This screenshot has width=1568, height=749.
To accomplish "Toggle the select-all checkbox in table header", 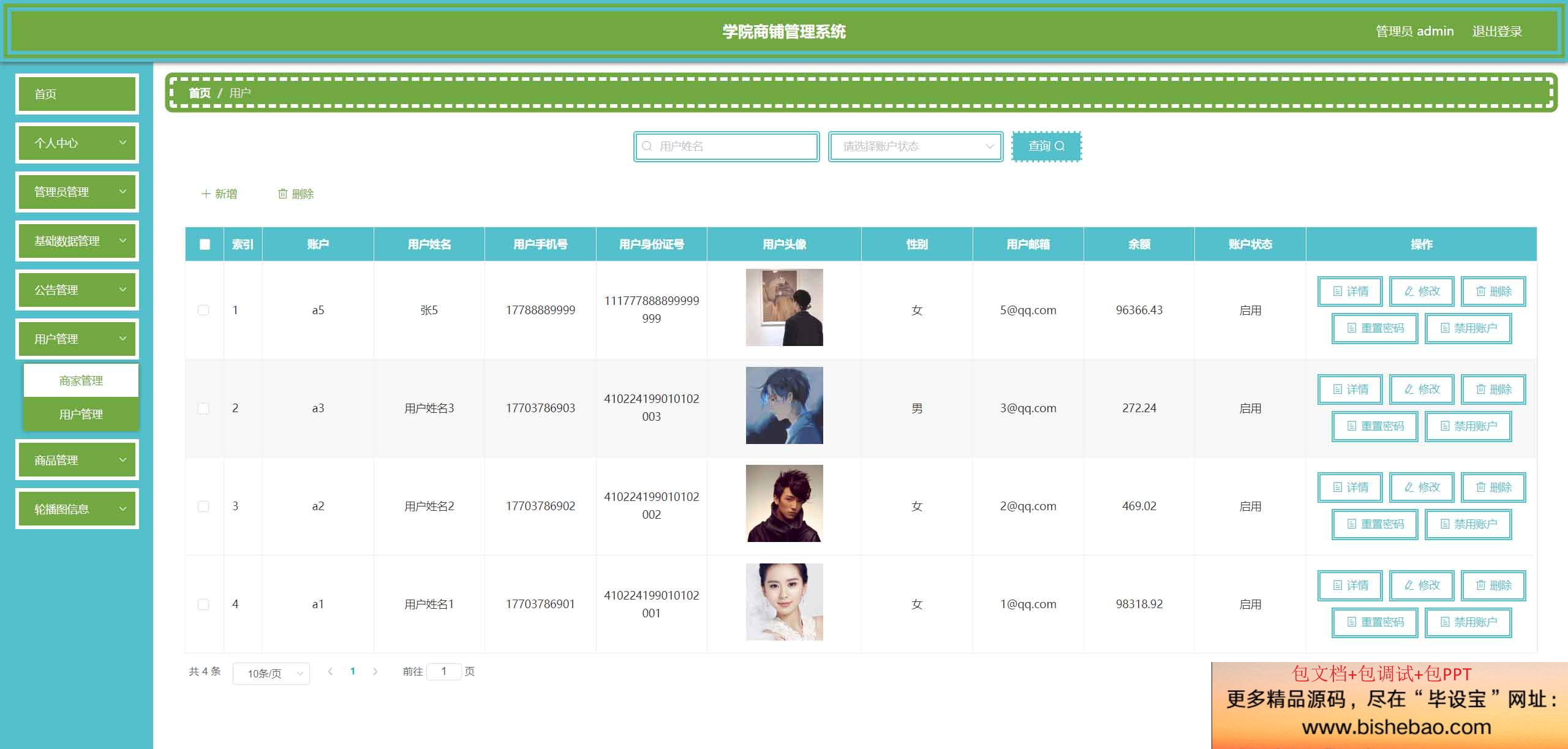I will (205, 244).
